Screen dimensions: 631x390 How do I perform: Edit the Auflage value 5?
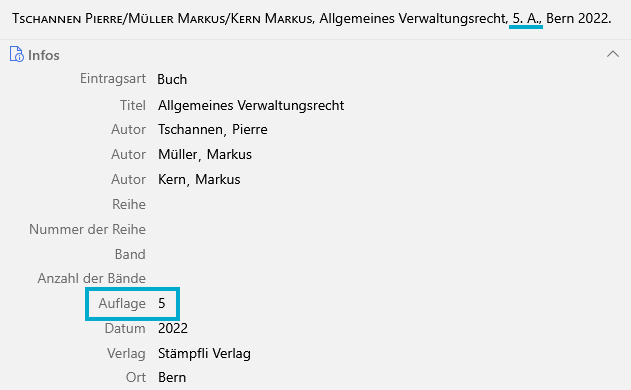click(162, 303)
